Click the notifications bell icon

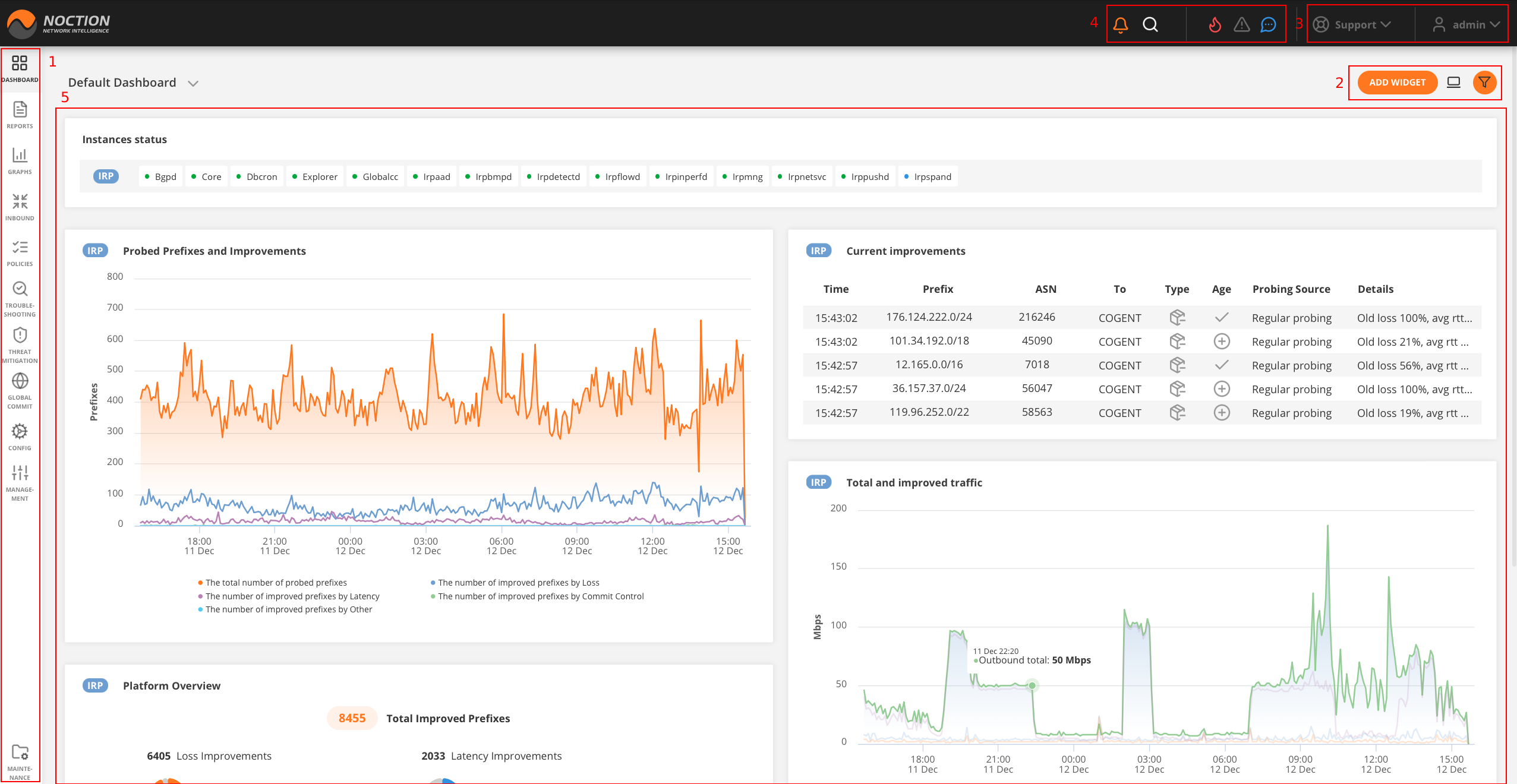(x=1120, y=25)
